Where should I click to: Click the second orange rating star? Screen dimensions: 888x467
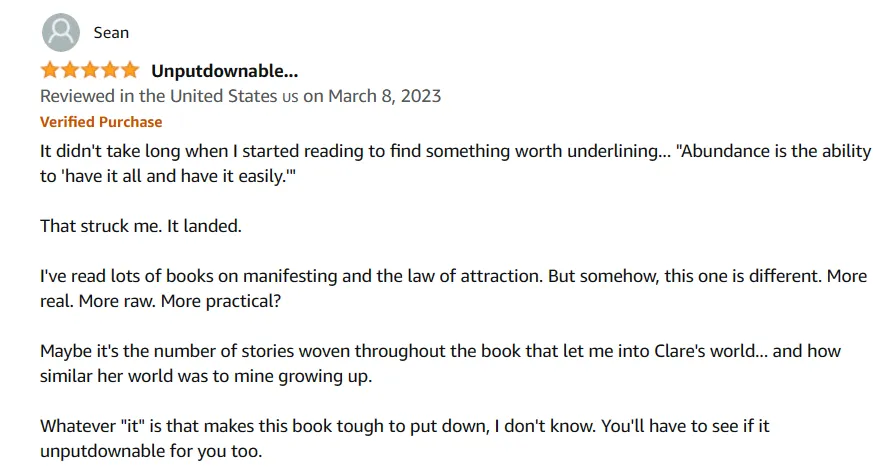70,70
